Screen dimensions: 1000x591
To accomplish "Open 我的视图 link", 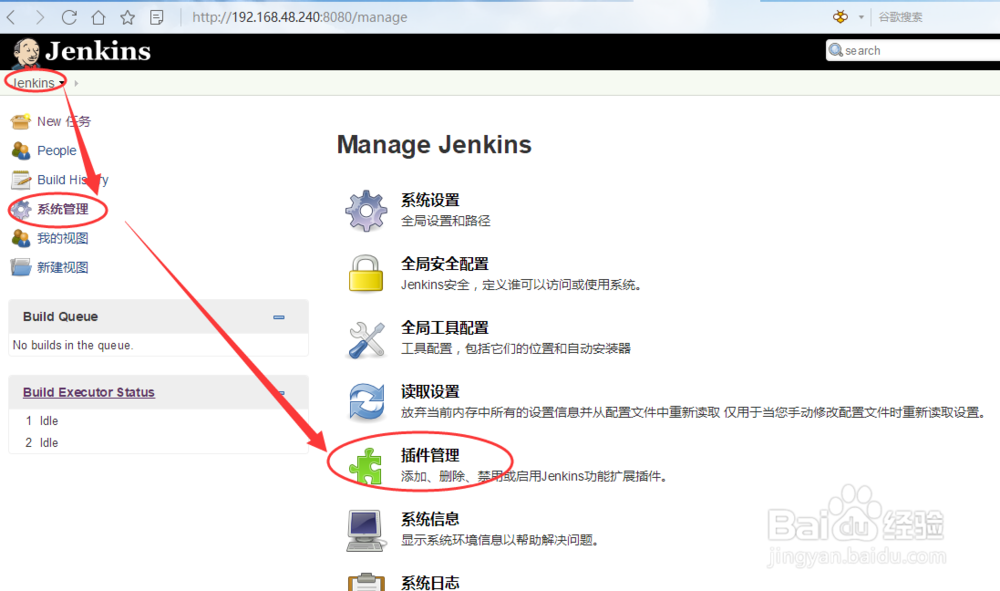I will [x=62, y=238].
